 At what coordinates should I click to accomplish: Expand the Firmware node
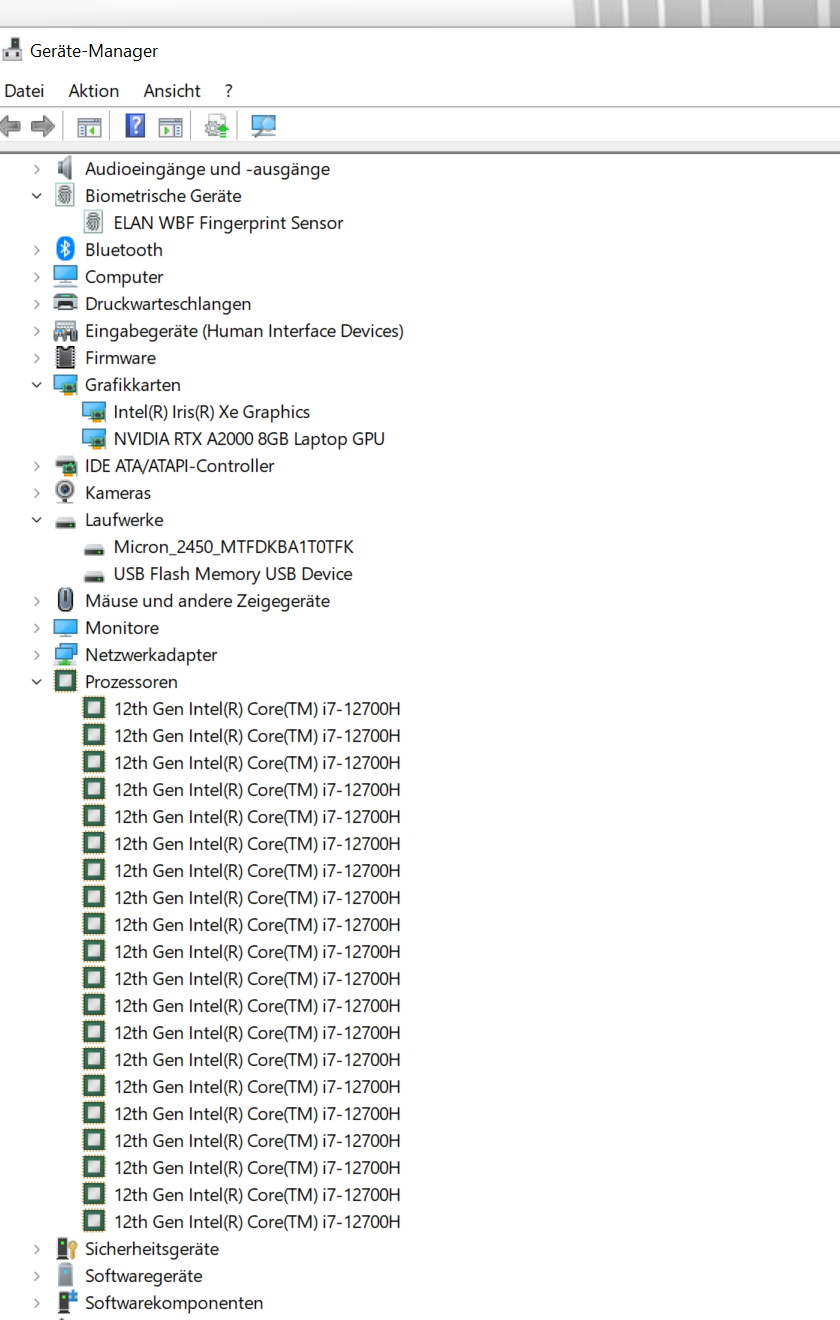click(37, 358)
